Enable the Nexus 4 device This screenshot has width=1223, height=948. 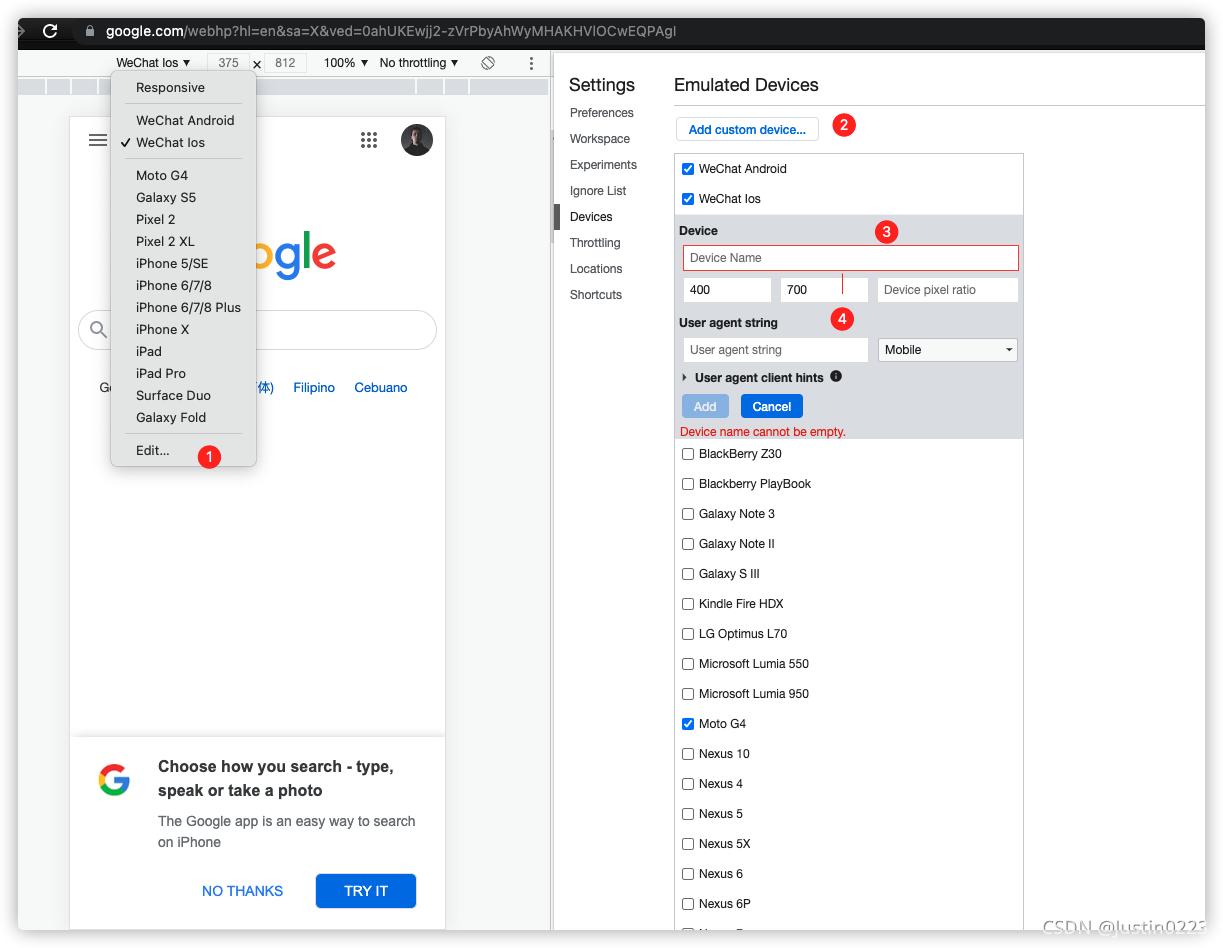tap(688, 784)
